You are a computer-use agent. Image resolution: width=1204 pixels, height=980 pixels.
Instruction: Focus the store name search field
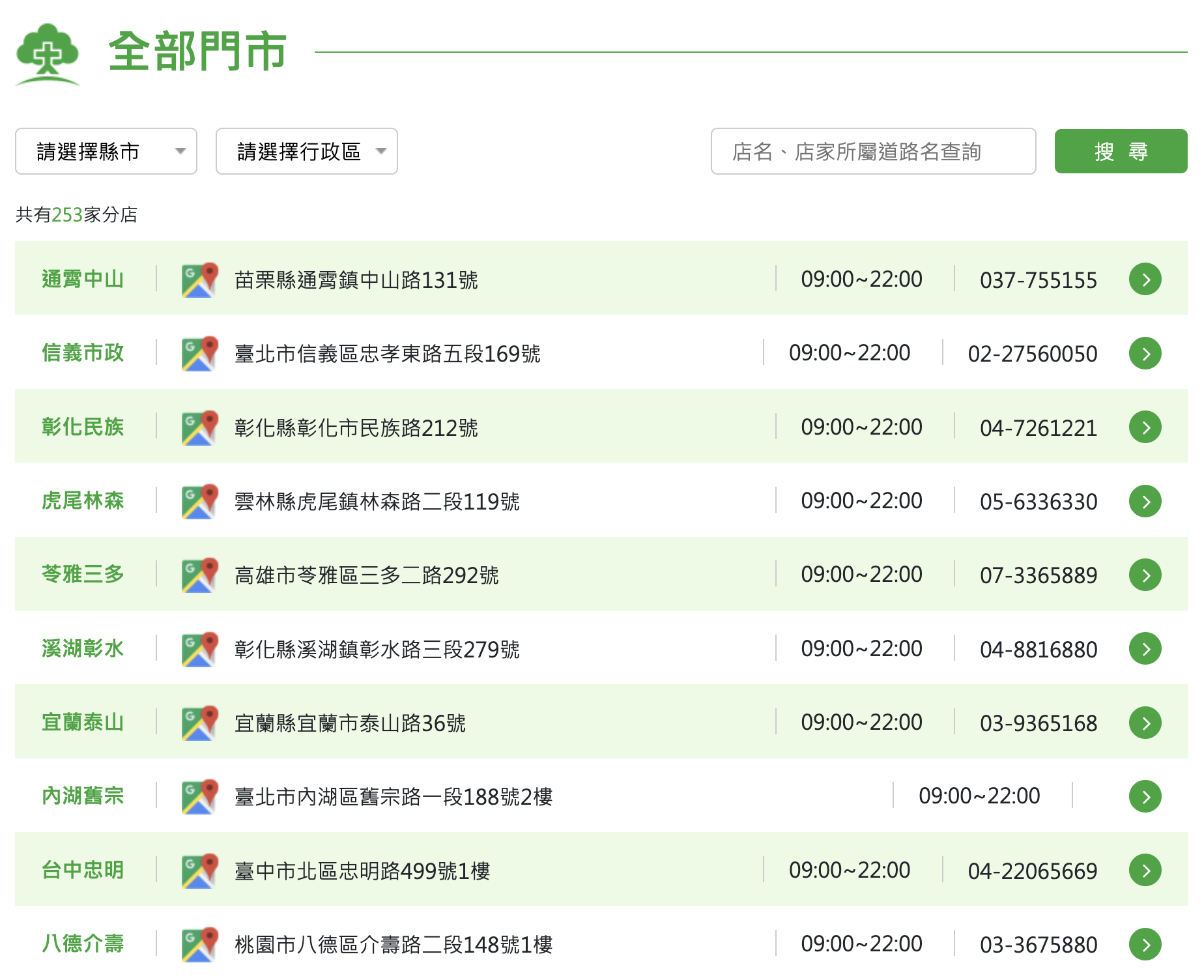(x=872, y=151)
